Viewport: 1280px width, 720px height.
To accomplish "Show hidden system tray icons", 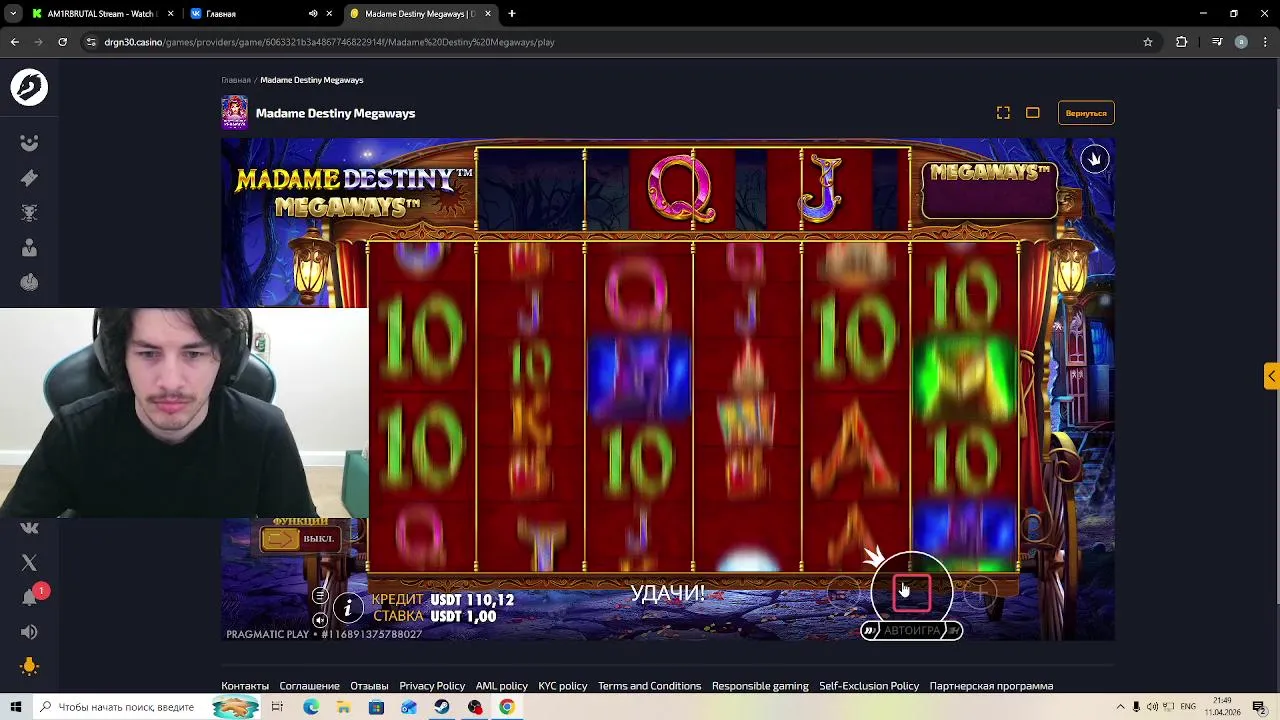I will (1120, 707).
